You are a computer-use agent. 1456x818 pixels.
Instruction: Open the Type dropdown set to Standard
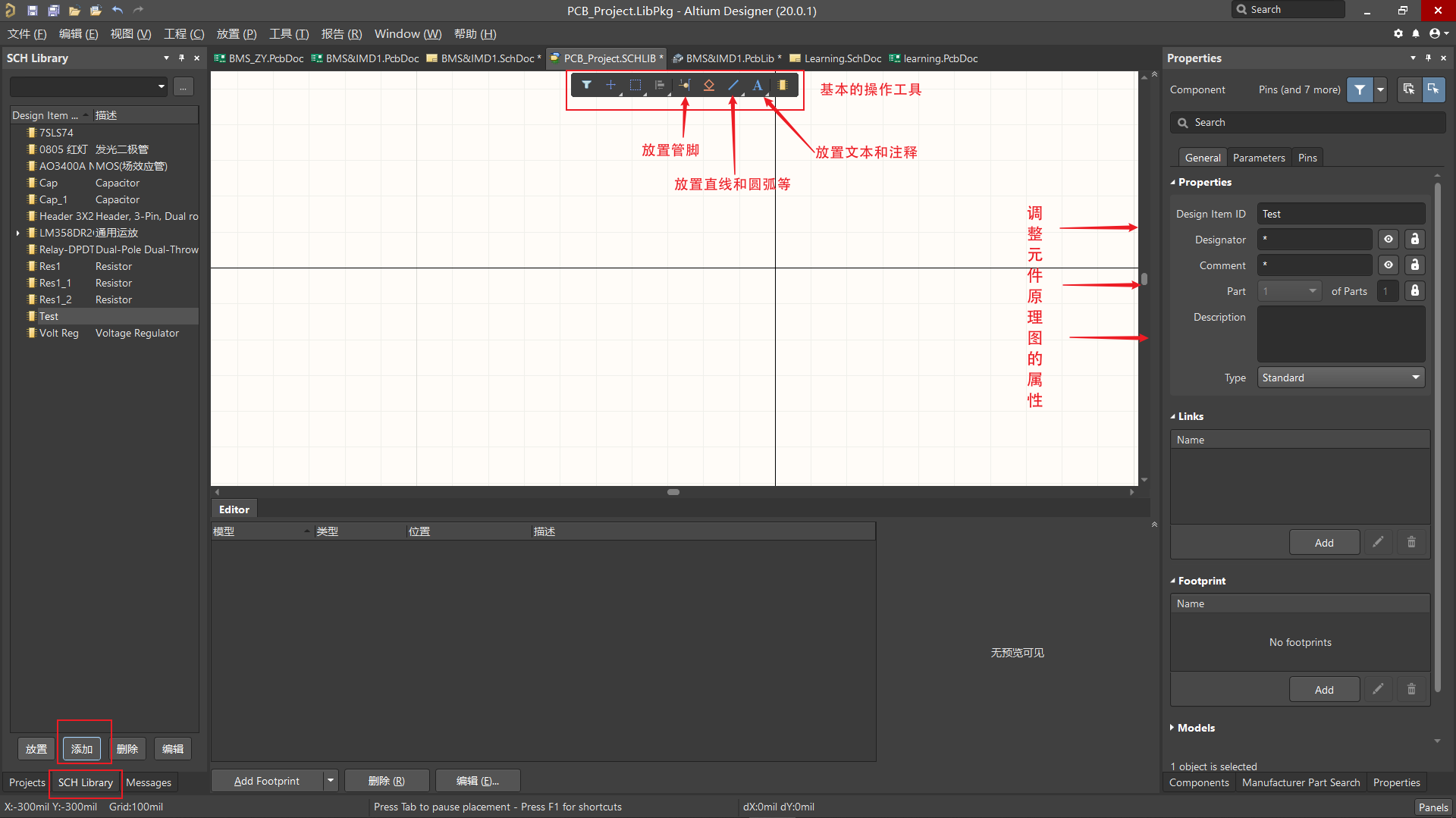pyautogui.click(x=1341, y=378)
